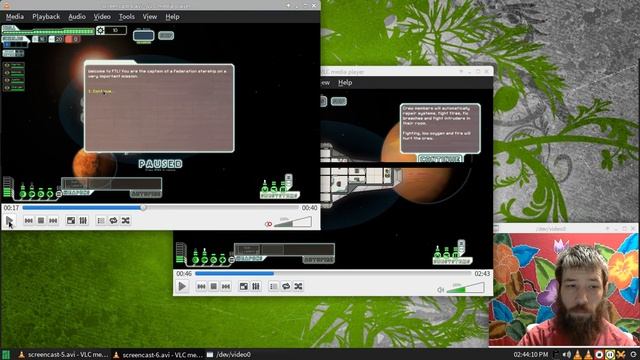Viewport: 640px width, 360px height.
Task: Previous track button in screencast-5 VLC window
Action: pos(29,221)
